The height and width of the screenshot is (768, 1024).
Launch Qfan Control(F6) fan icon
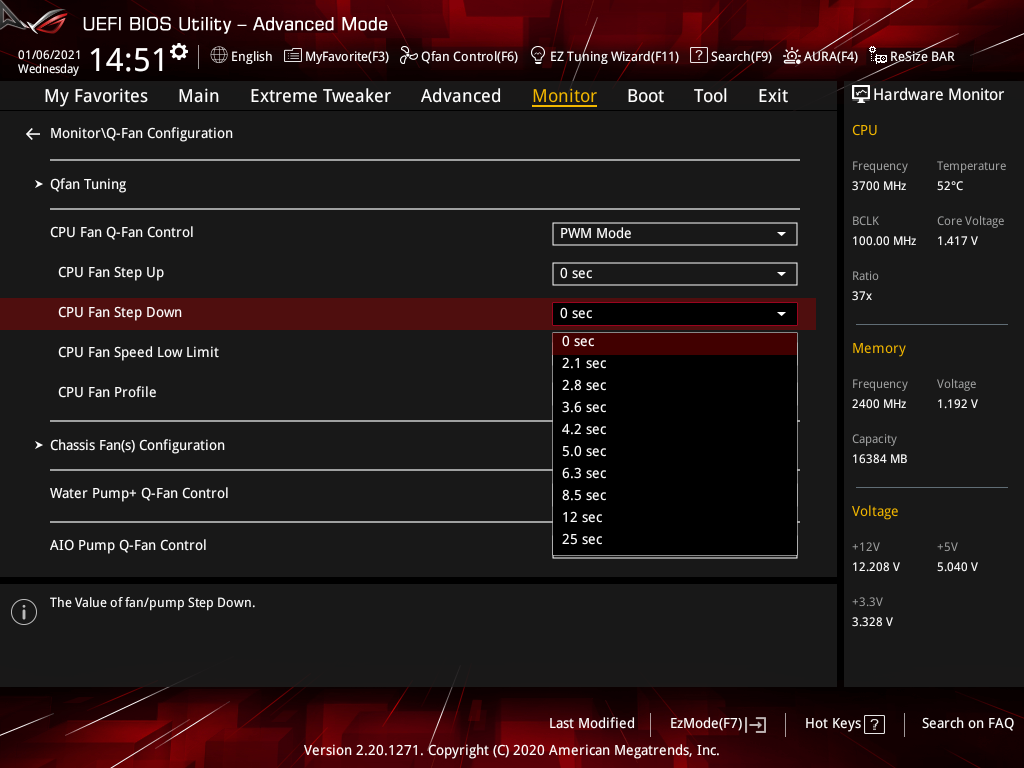tap(409, 56)
